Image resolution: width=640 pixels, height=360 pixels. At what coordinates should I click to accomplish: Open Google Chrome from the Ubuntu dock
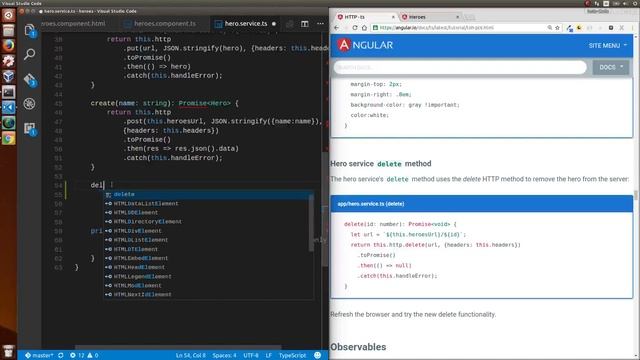[9, 138]
